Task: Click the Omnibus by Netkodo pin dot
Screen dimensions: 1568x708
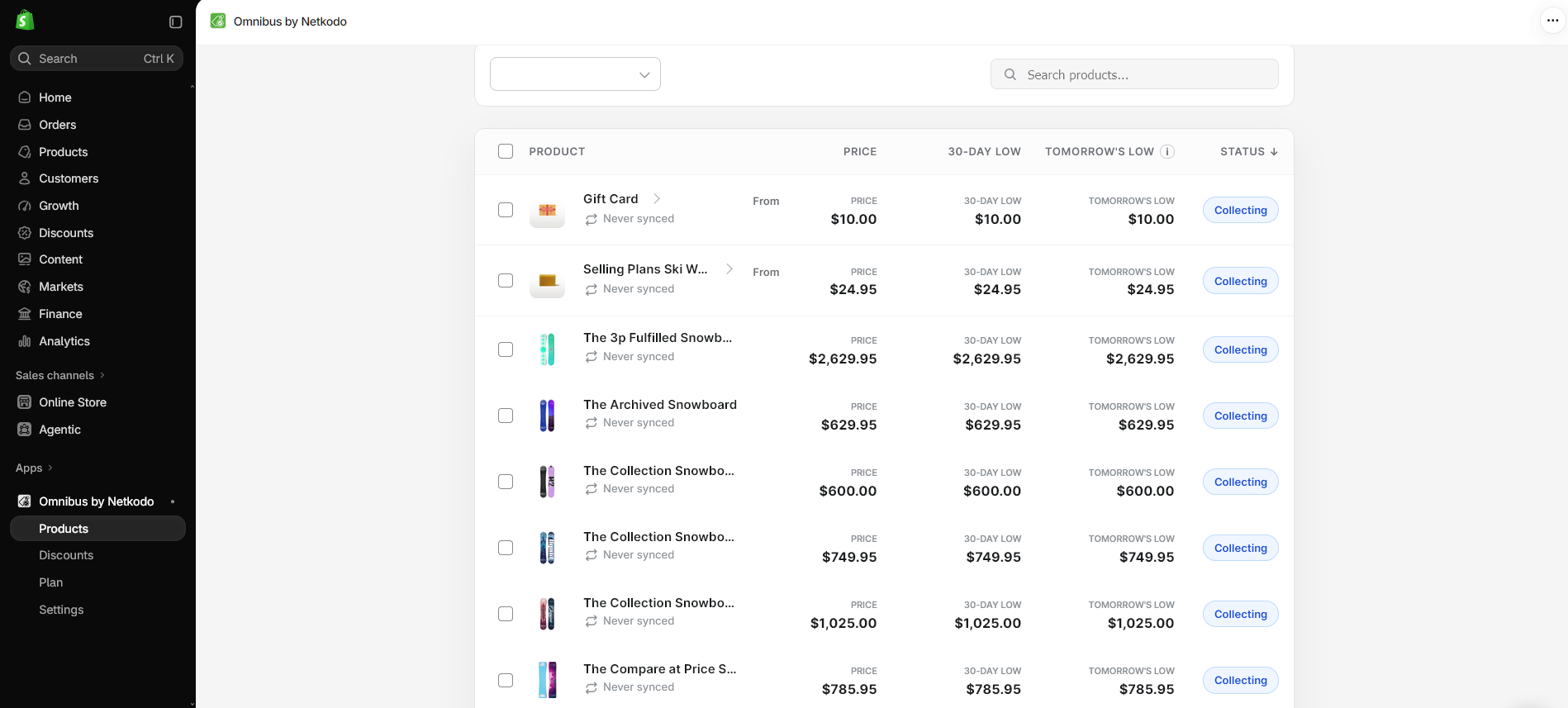Action: 173,501
